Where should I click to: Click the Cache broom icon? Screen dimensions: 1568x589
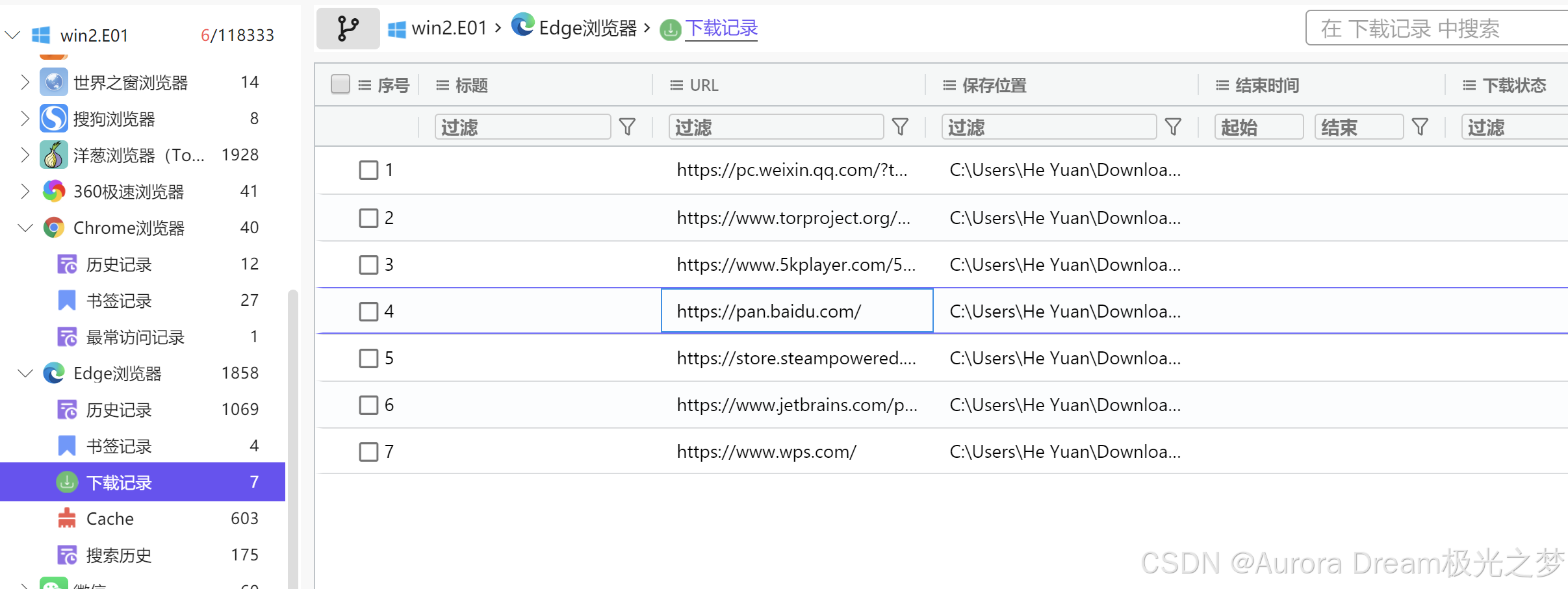67,518
